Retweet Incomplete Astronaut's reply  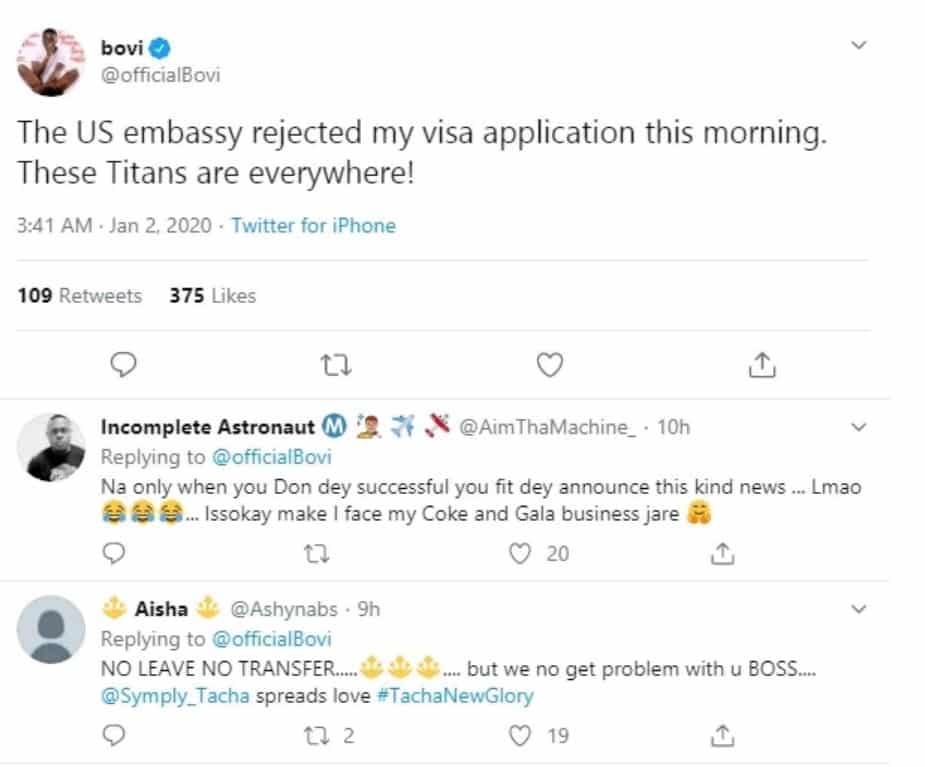coord(316,552)
